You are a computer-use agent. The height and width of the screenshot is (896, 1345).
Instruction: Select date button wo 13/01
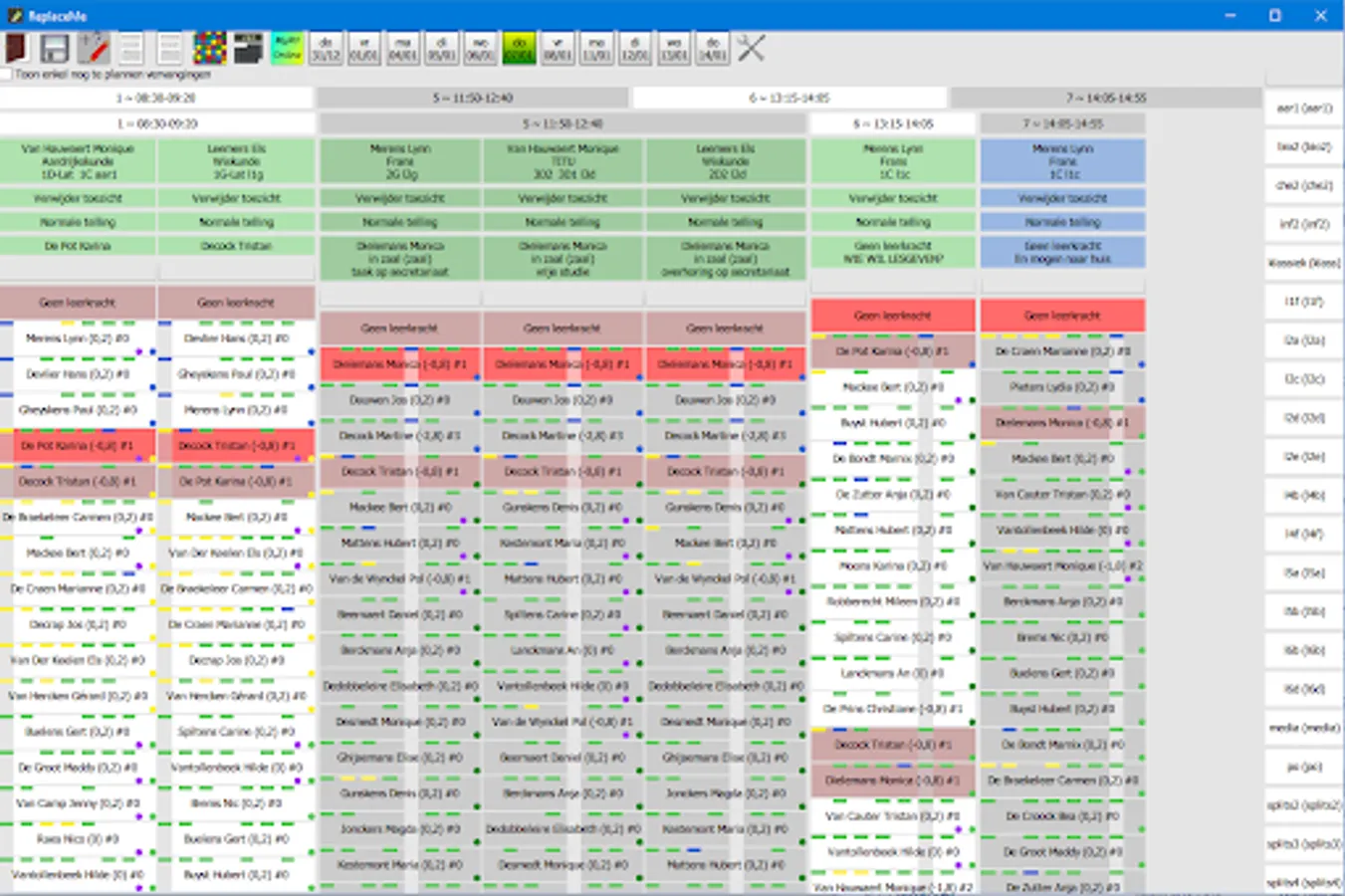tap(673, 48)
